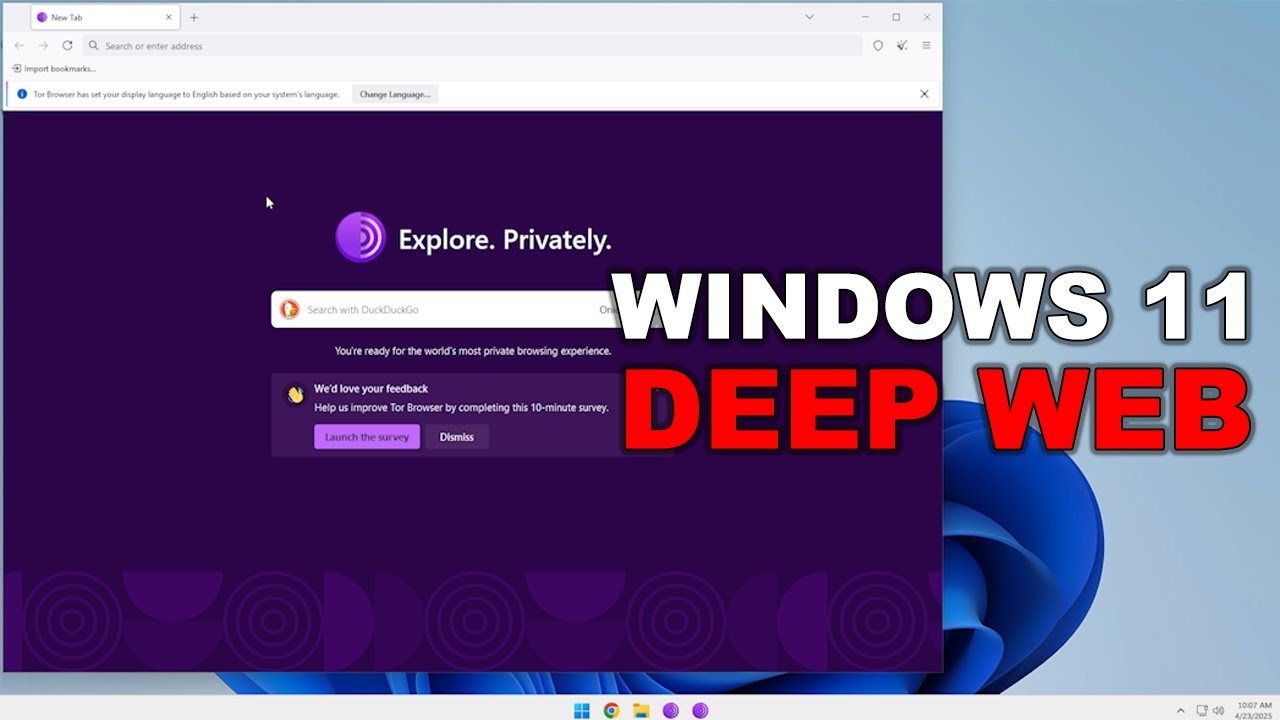This screenshot has height=720, width=1280.
Task: Focus the Search or enter address bar
Action: [x=472, y=46]
